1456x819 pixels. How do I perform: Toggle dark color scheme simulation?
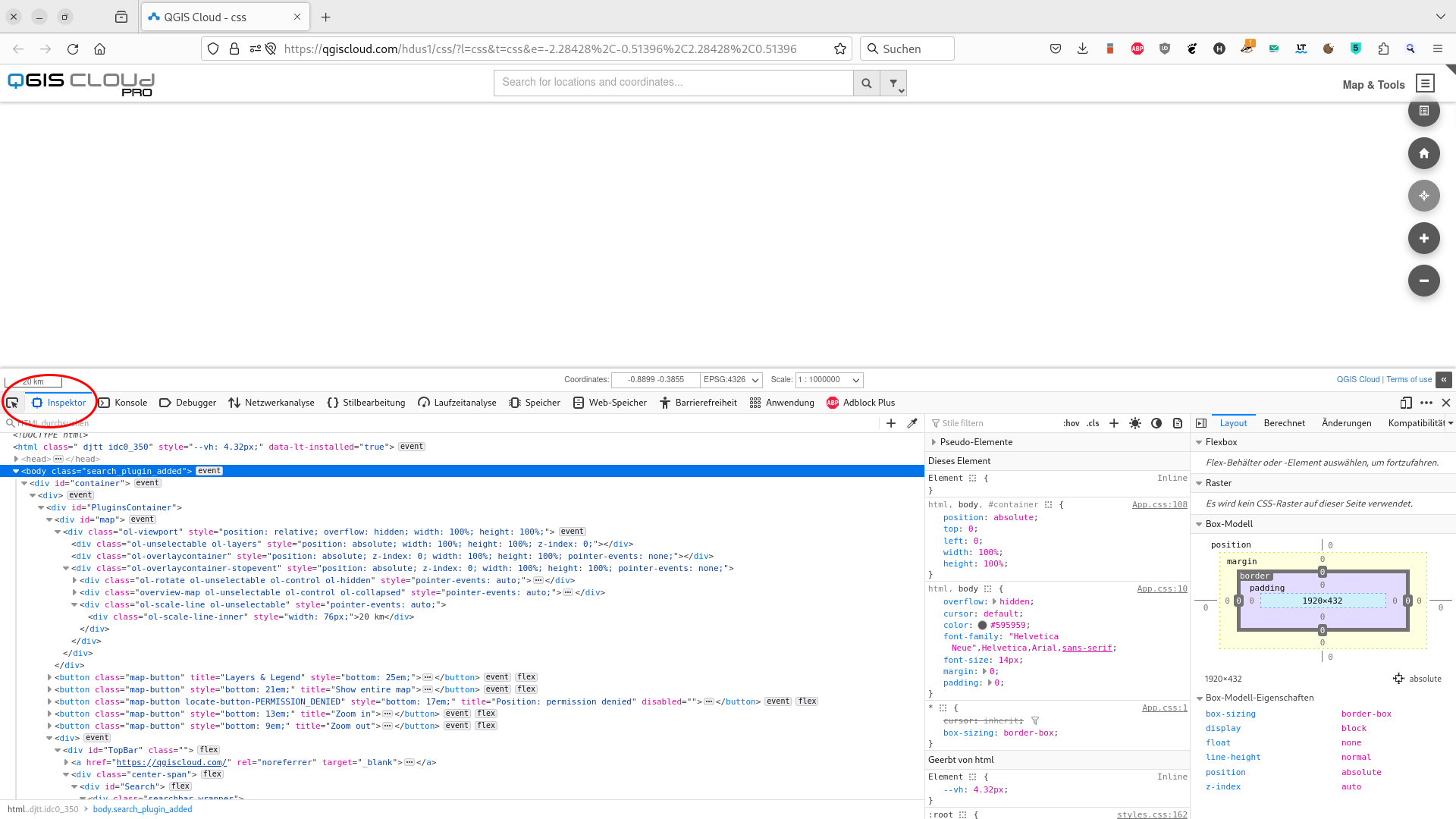[x=1156, y=423]
